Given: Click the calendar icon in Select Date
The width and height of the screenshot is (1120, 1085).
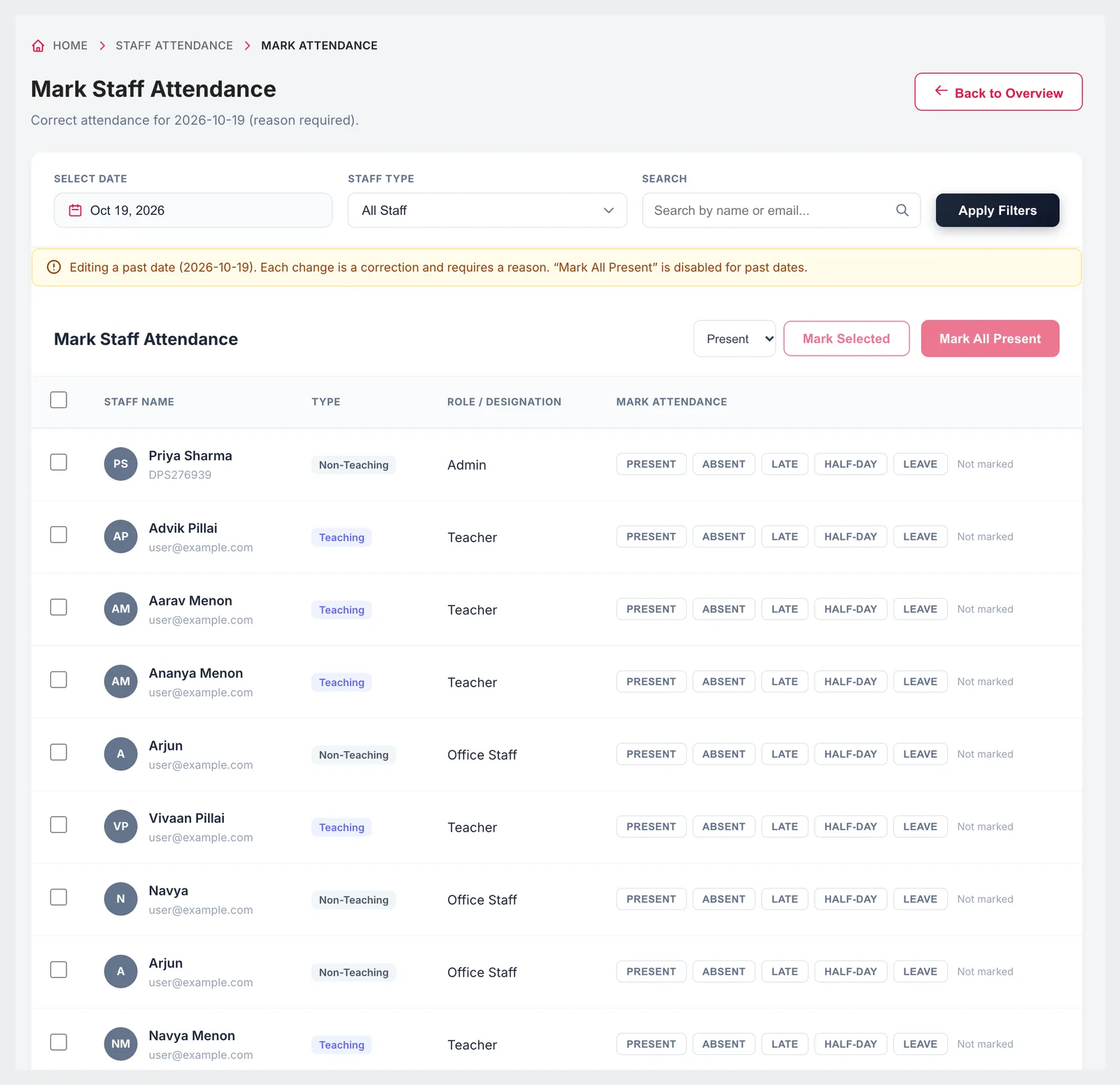Looking at the screenshot, I should pyautogui.click(x=75, y=210).
